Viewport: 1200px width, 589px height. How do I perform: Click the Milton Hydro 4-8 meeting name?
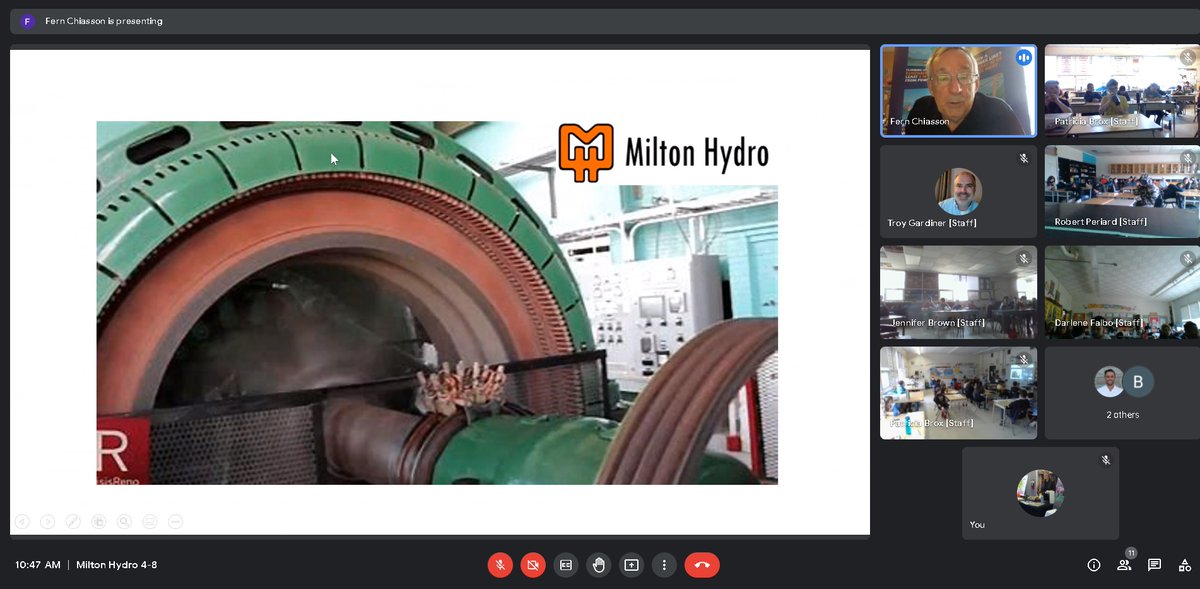tap(116, 565)
